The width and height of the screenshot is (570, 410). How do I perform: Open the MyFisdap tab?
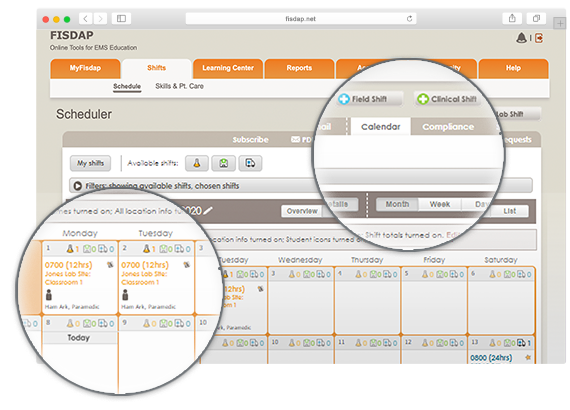pos(85,68)
